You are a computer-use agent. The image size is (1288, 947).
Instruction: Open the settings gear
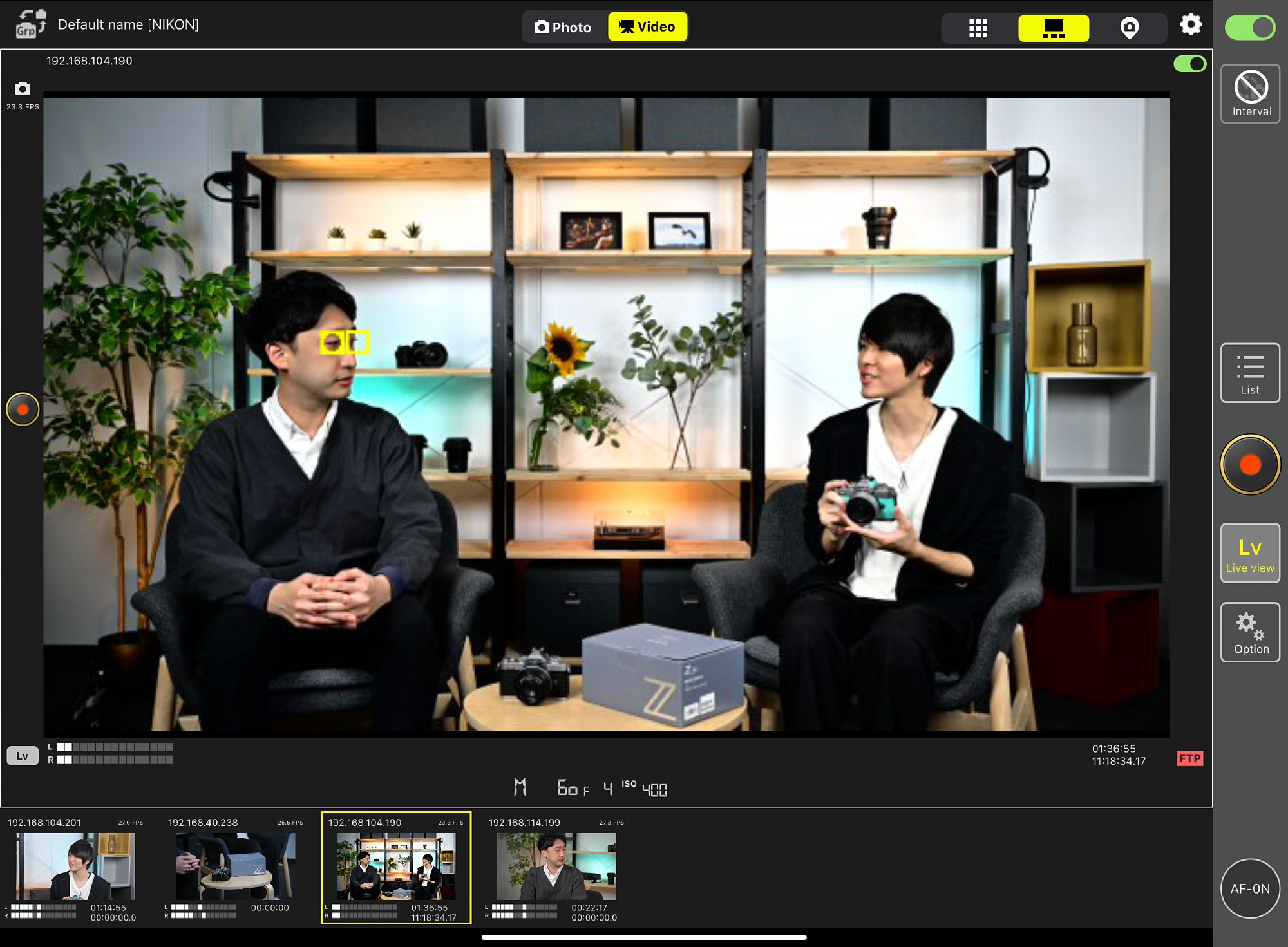click(1190, 24)
